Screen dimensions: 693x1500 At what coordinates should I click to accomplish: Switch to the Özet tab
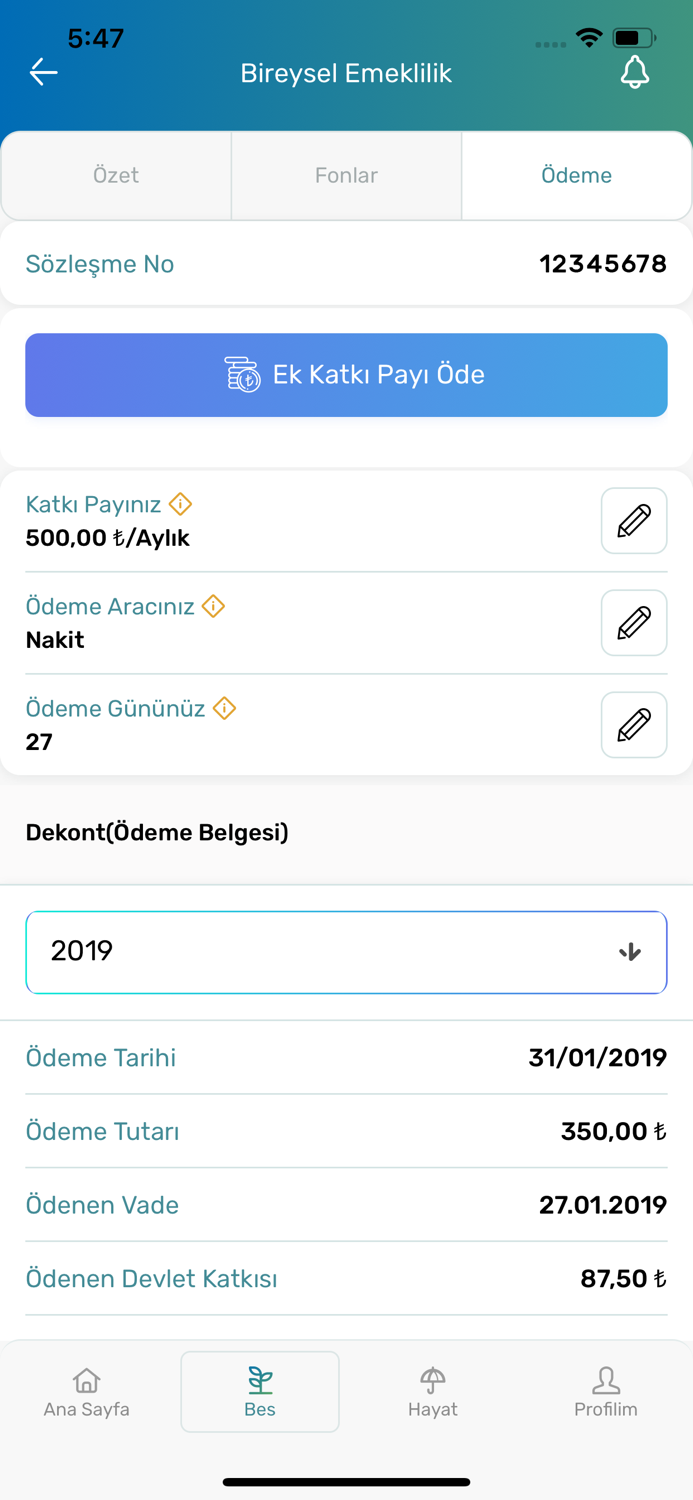(x=115, y=175)
